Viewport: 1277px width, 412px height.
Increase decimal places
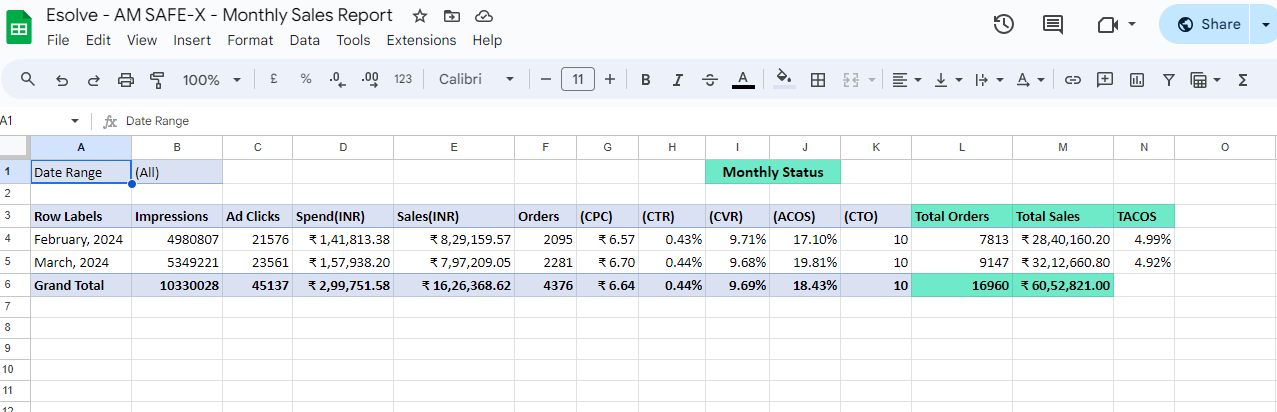click(x=369, y=79)
